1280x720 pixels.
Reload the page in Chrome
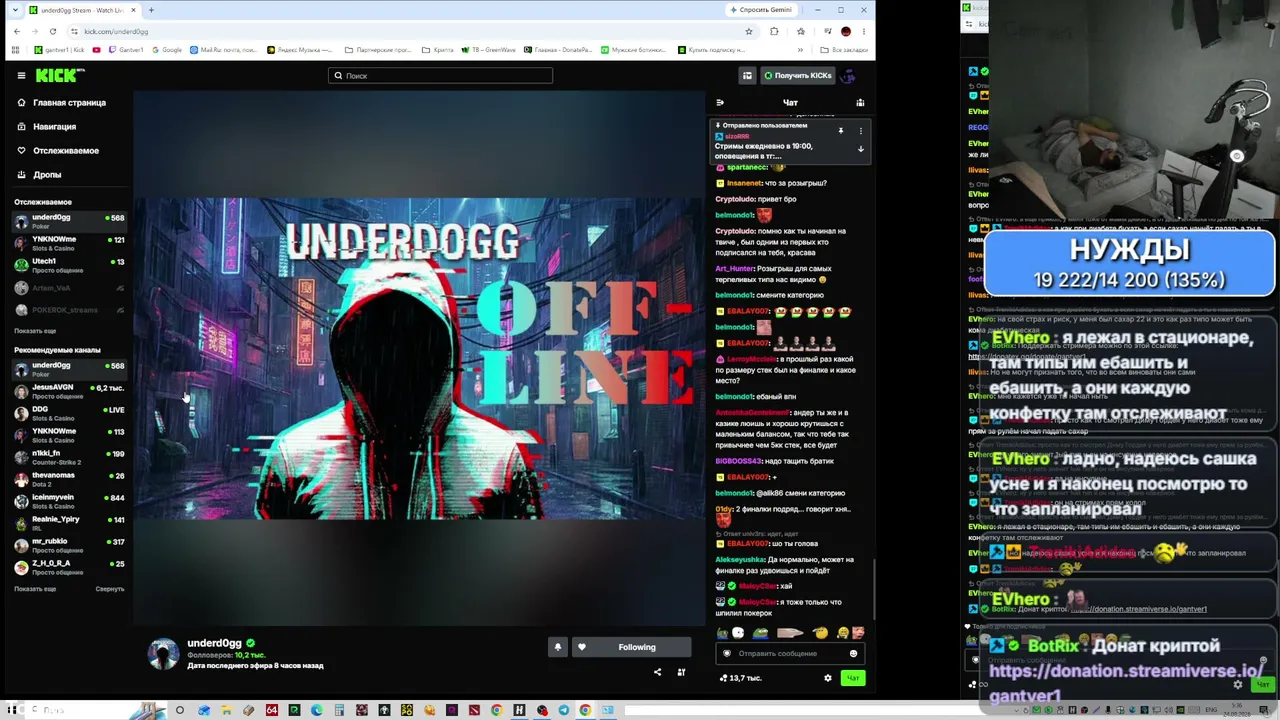(52, 31)
